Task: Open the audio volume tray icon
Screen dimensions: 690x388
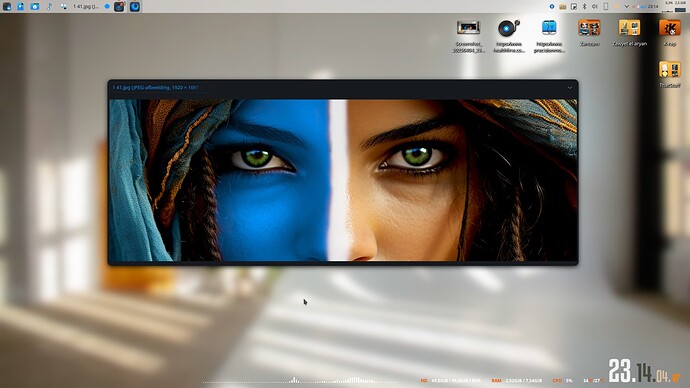Action: (x=595, y=7)
